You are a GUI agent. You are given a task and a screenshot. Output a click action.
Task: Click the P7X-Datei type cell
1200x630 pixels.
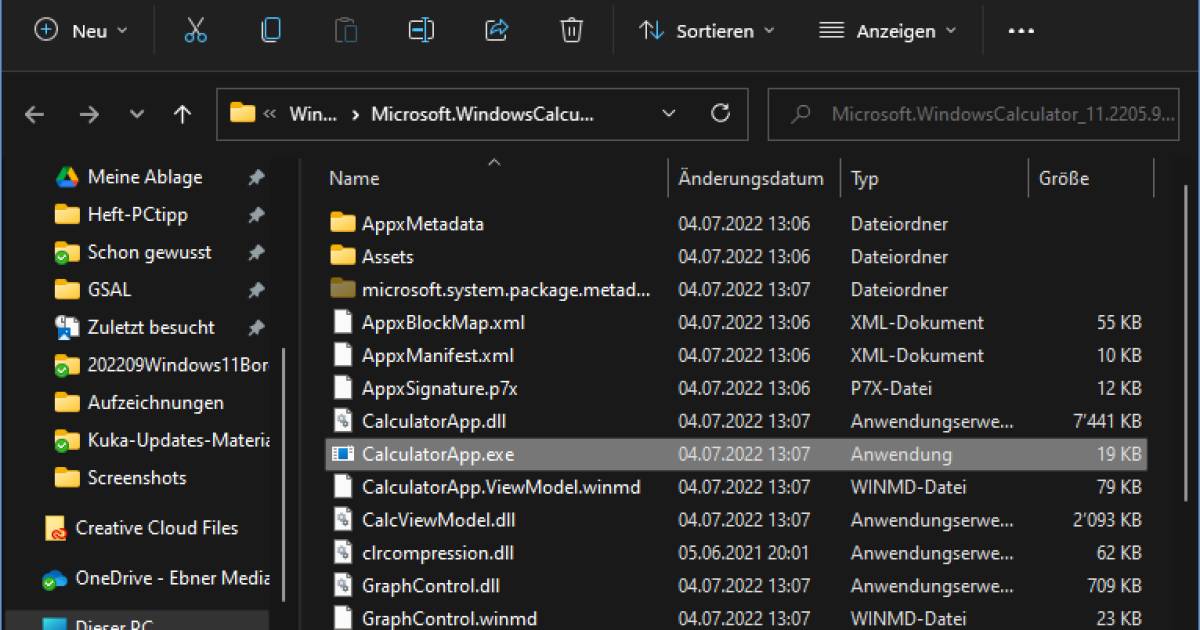[x=891, y=388]
